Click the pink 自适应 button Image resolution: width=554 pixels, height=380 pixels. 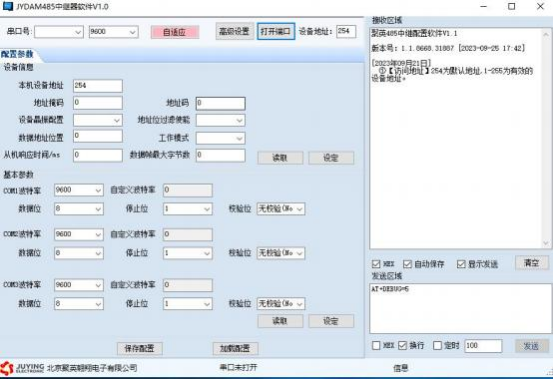(175, 32)
